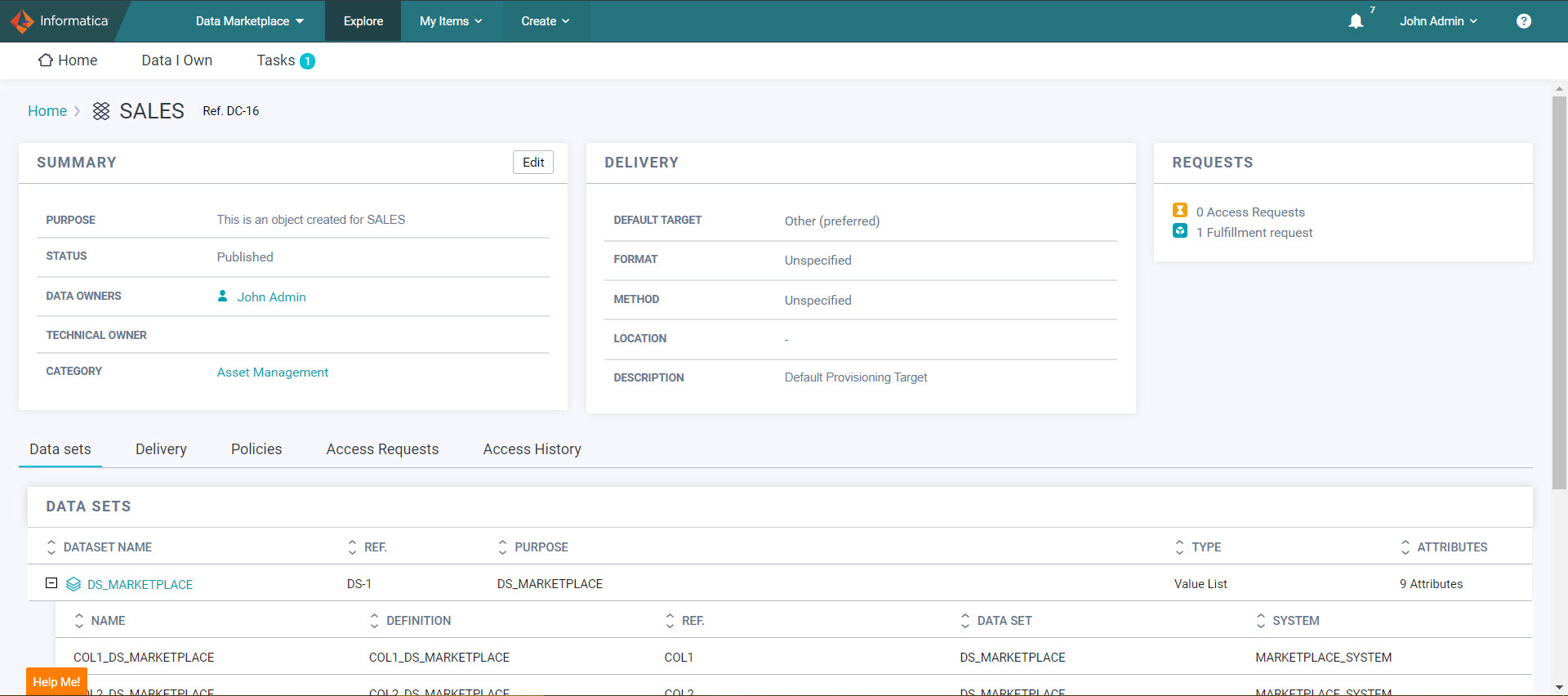This screenshot has width=1568, height=696.
Task: Sort the datasets PURPOSE column
Action: click(x=502, y=547)
